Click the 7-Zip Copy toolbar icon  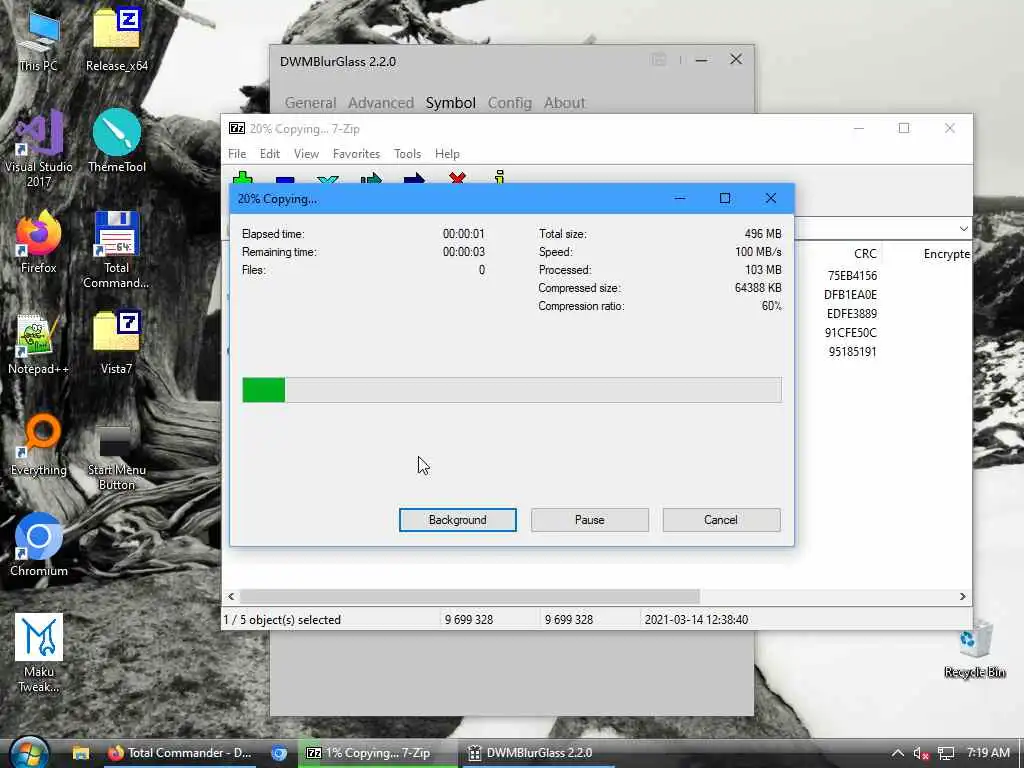371,178
